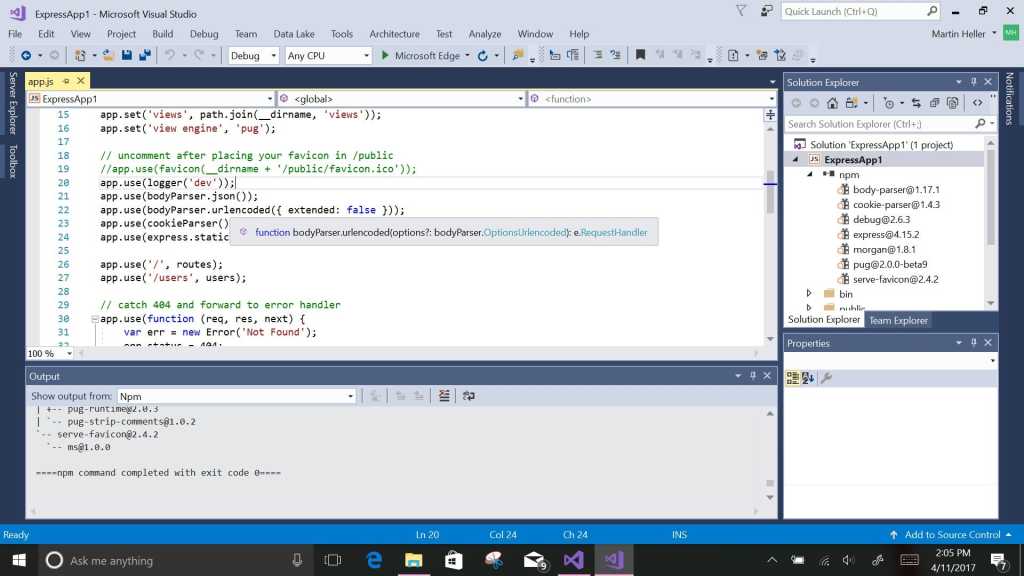Click the Home icon in Solution Explorer
The width and height of the screenshot is (1024, 576).
coord(833,102)
